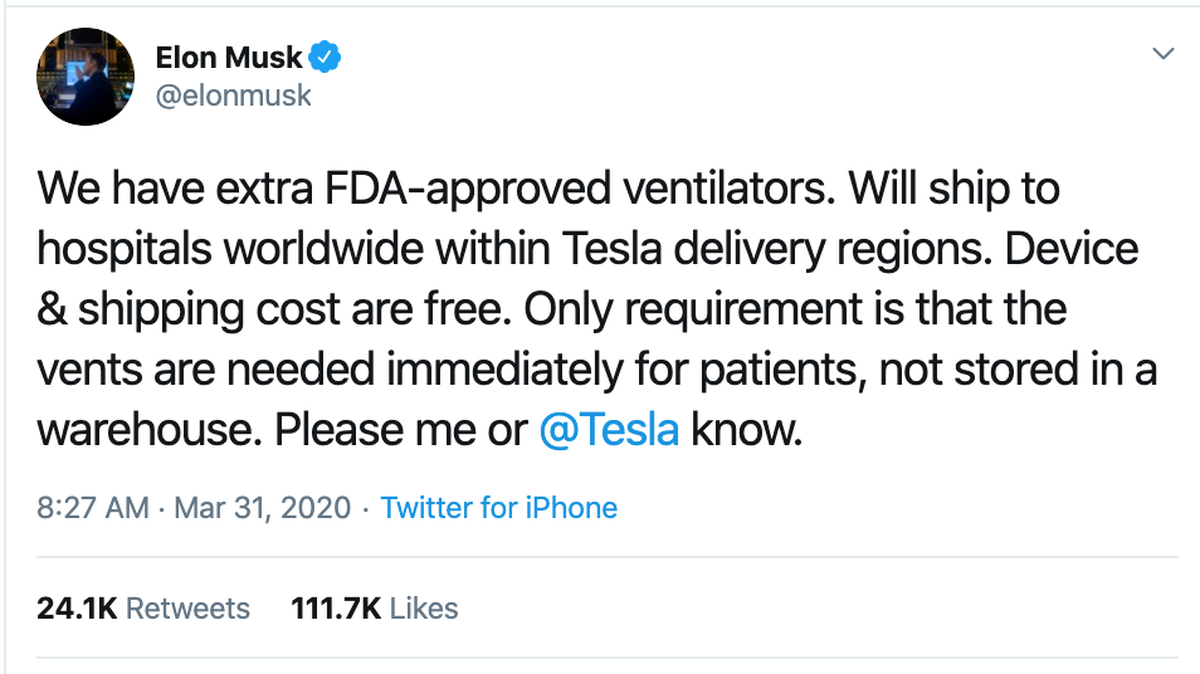Open the Elon Musk display name
Image resolution: width=1200 pixels, height=674 pixels.
coord(228,58)
